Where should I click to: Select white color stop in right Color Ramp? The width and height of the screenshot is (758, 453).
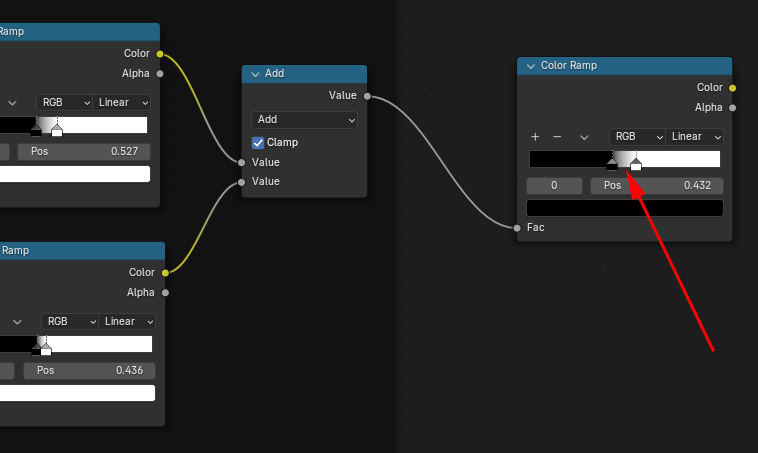point(636,164)
